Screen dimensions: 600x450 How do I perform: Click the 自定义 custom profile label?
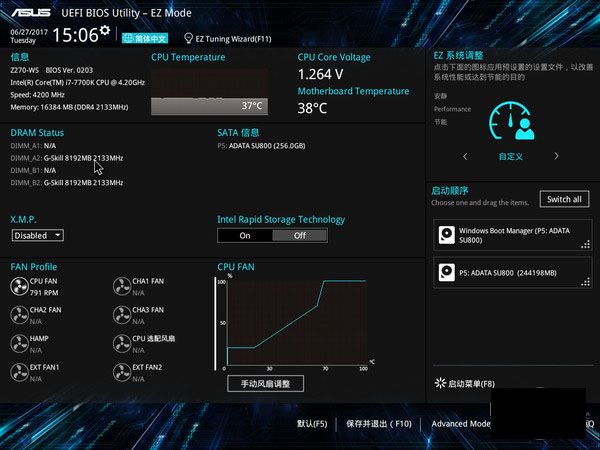[510, 157]
